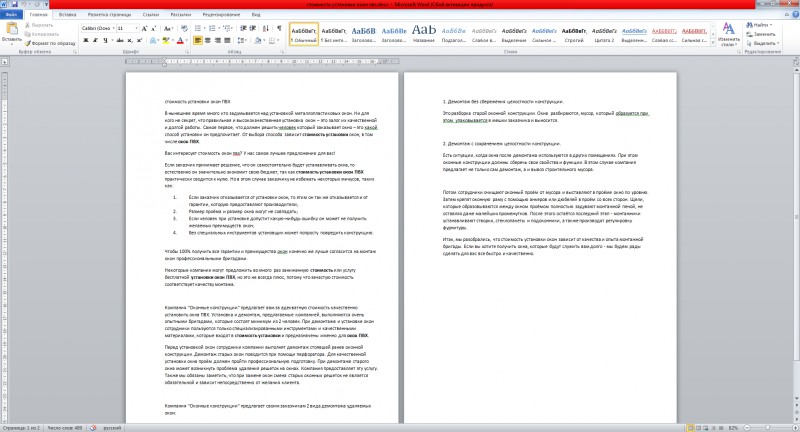Toggle Underline formatting (Ч)
The image size is (800, 432).
(x=105, y=40)
